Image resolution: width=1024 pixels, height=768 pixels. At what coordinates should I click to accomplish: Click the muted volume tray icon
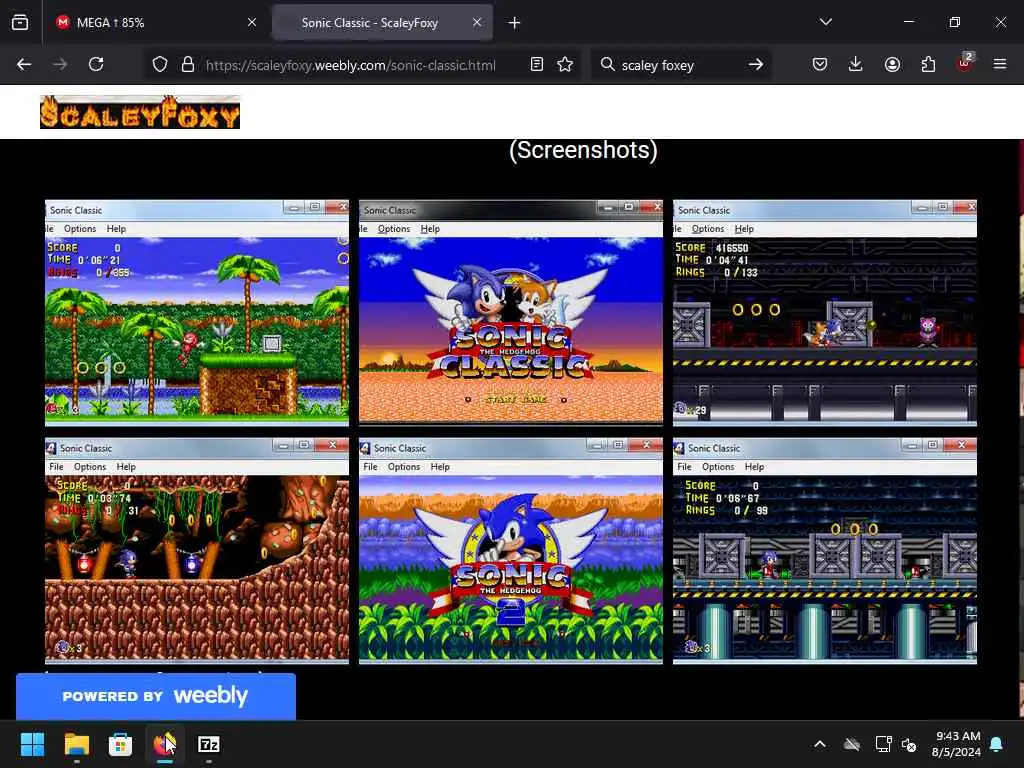point(909,744)
